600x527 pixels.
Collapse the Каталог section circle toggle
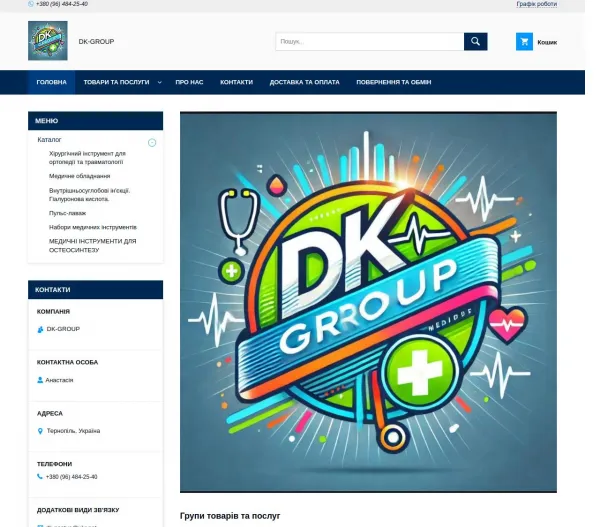pyautogui.click(x=152, y=143)
